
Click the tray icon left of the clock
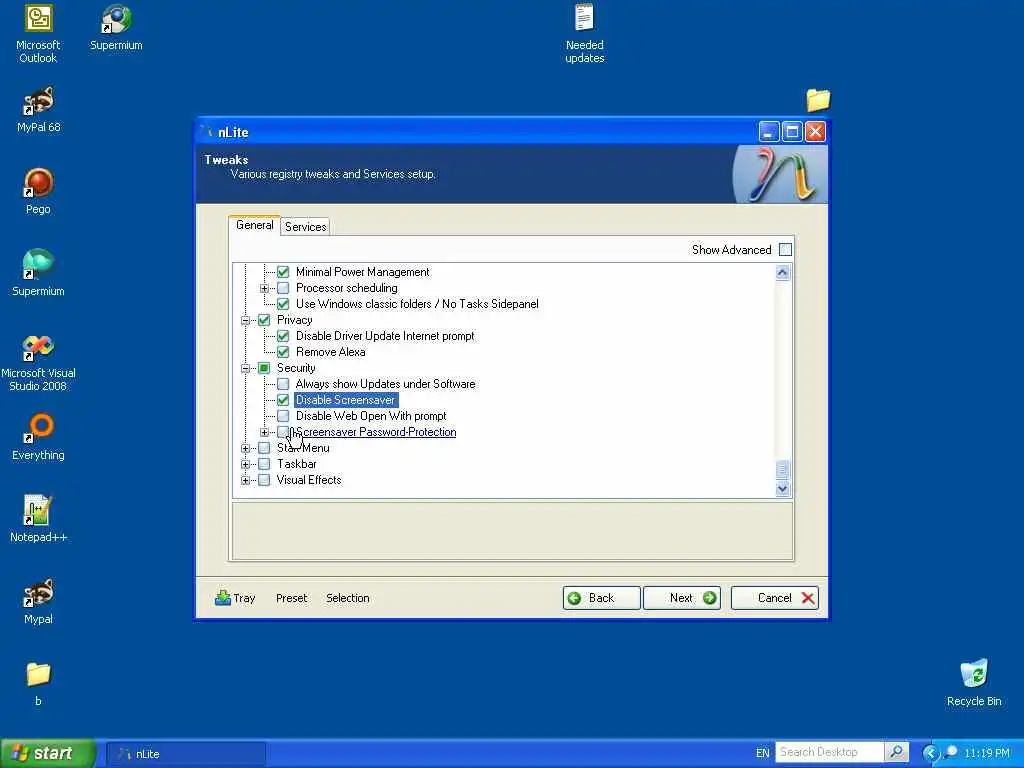click(951, 752)
